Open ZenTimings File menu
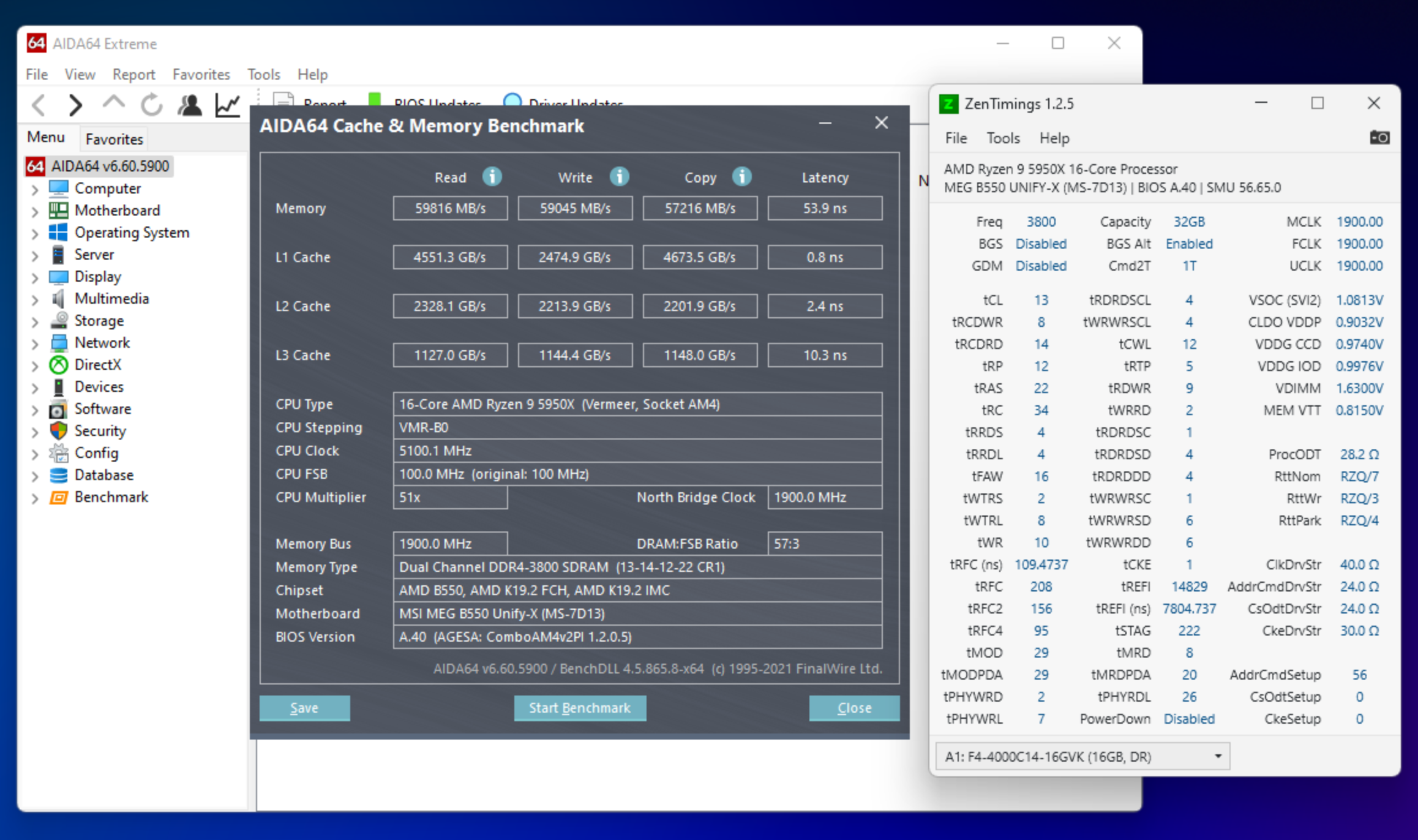The image size is (1418, 840). point(956,138)
